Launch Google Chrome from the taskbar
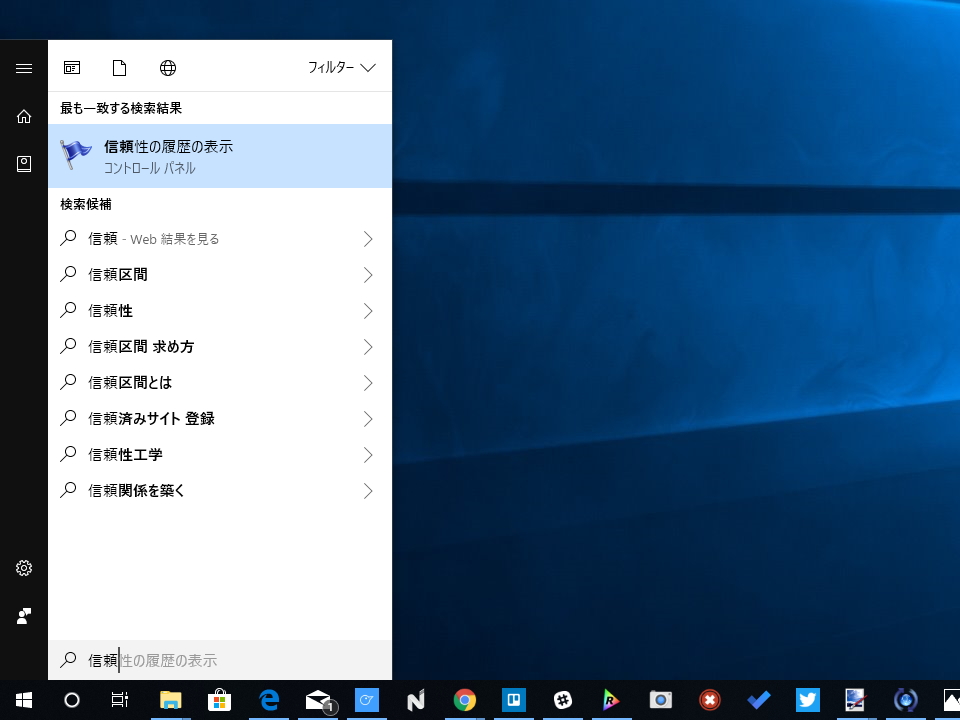The width and height of the screenshot is (960, 720). point(464,699)
